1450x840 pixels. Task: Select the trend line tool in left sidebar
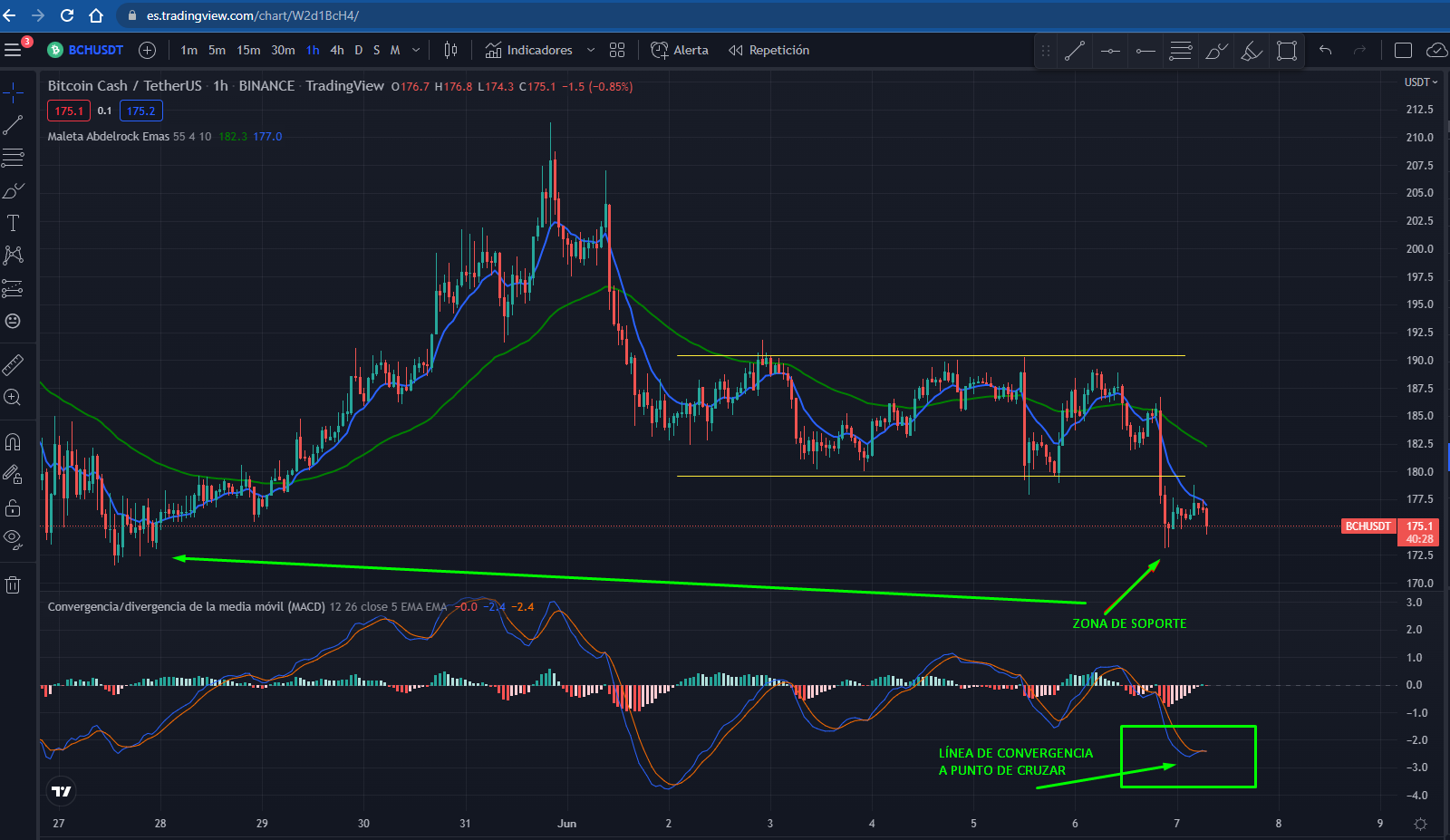pyautogui.click(x=13, y=125)
